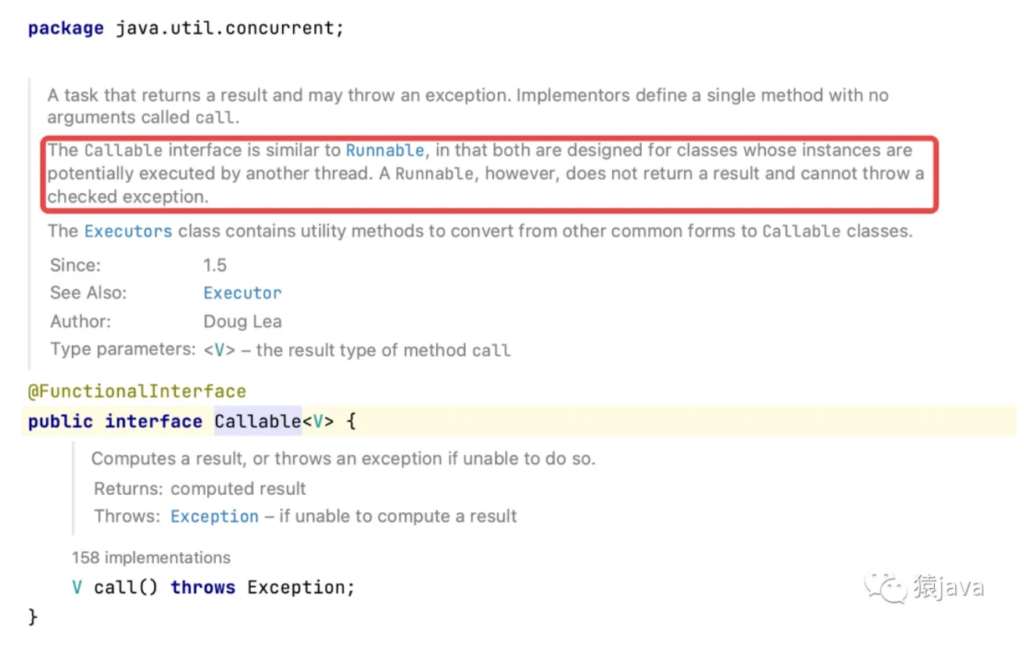
Task: Click the Doug Lea author text
Action: coord(242,321)
